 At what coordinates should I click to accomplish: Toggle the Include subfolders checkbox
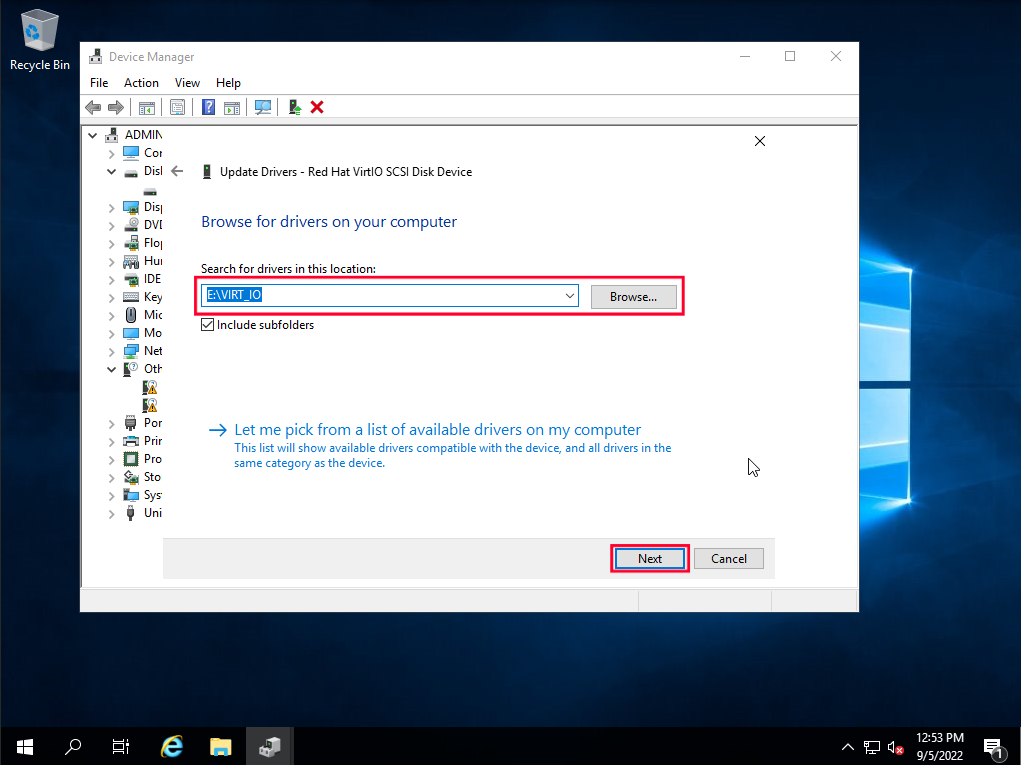(x=207, y=324)
